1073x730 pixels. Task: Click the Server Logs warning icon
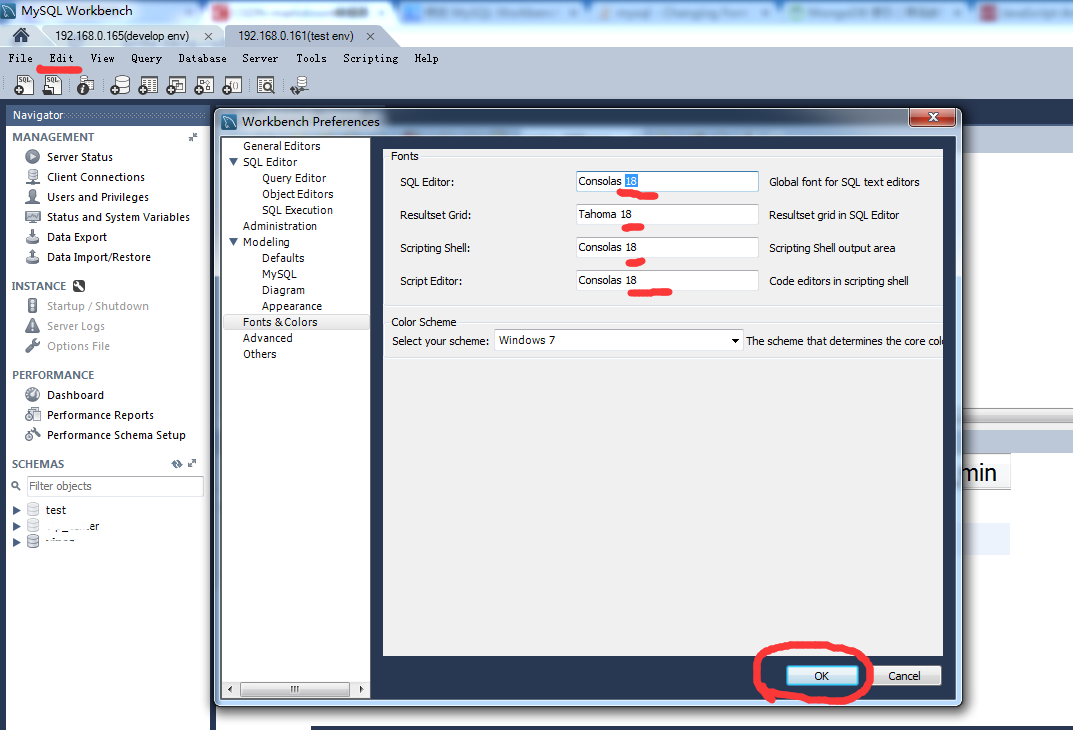click(32, 326)
